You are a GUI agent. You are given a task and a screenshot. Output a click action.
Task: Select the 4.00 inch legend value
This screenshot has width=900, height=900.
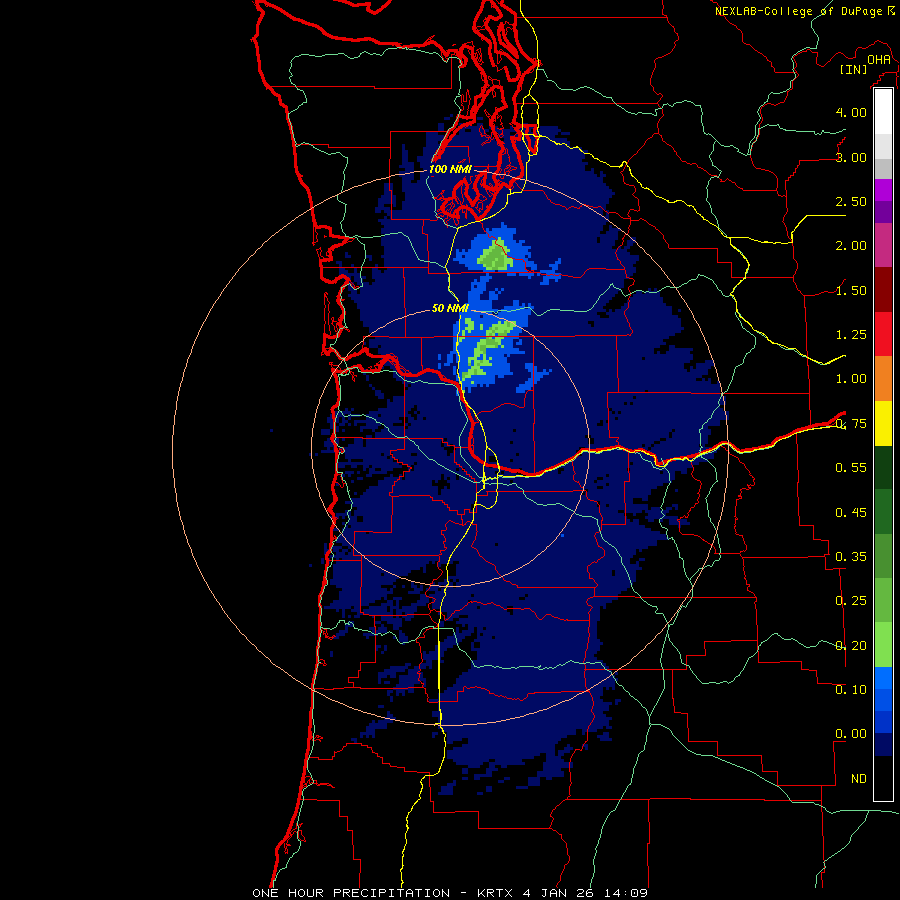[x=851, y=112]
